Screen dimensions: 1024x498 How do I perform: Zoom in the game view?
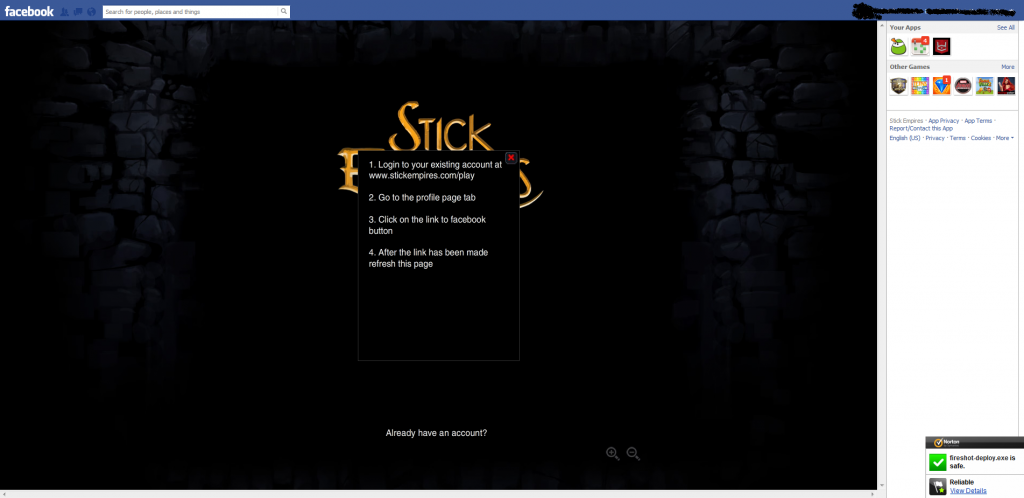tap(613, 454)
